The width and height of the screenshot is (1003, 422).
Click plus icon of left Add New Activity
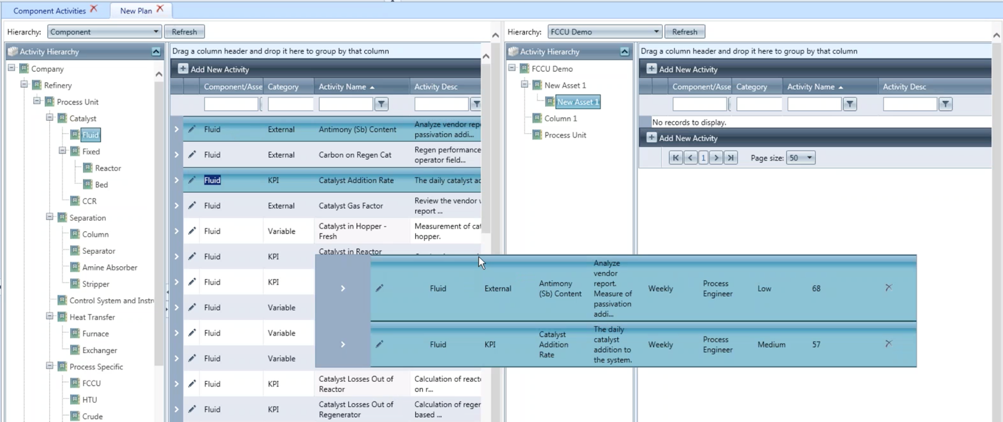pyautogui.click(x=183, y=69)
